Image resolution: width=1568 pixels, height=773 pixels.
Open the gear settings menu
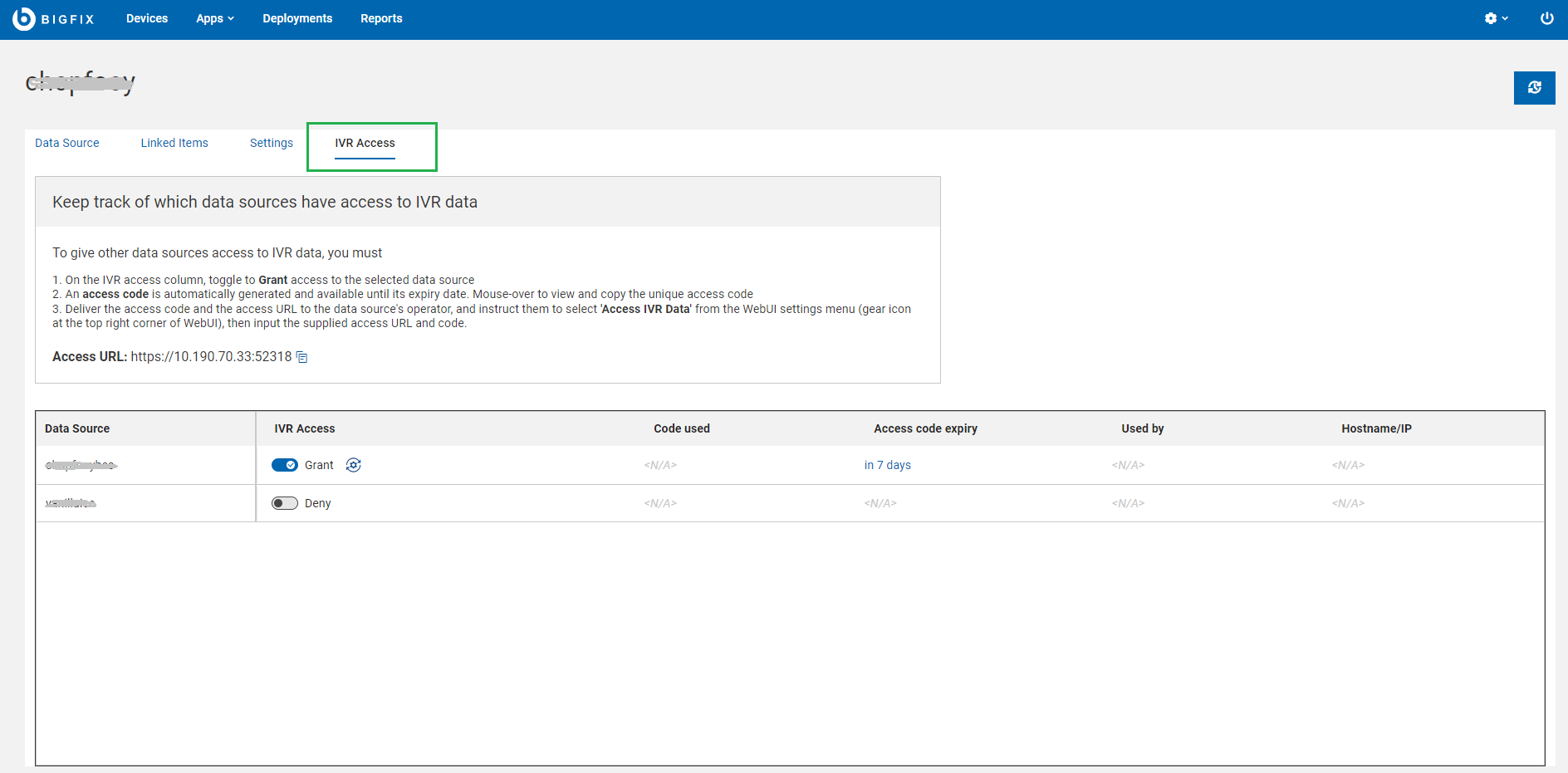coord(1495,18)
